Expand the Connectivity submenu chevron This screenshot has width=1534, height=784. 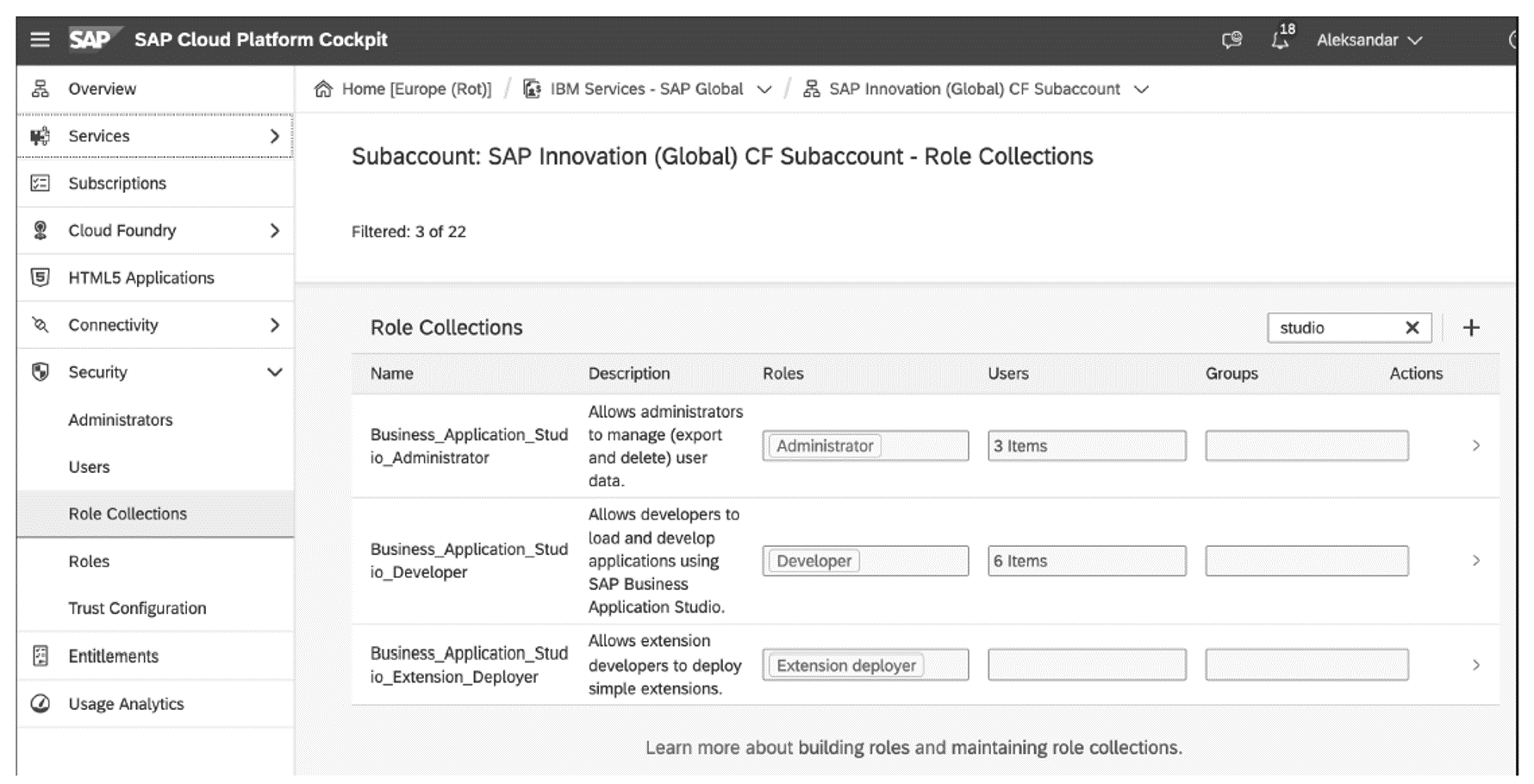(x=275, y=325)
